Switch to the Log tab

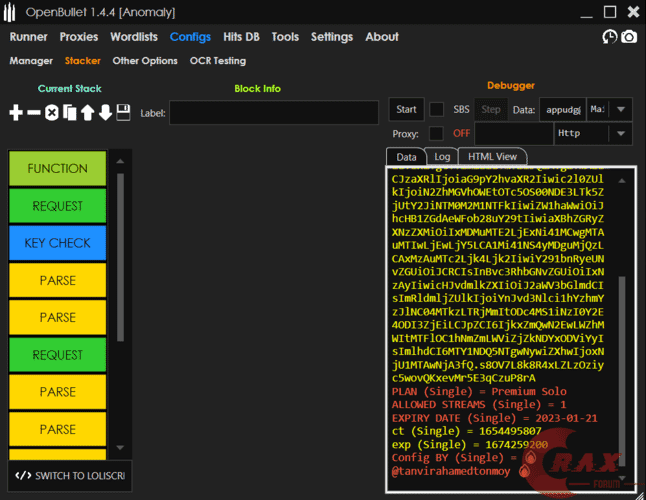point(441,156)
